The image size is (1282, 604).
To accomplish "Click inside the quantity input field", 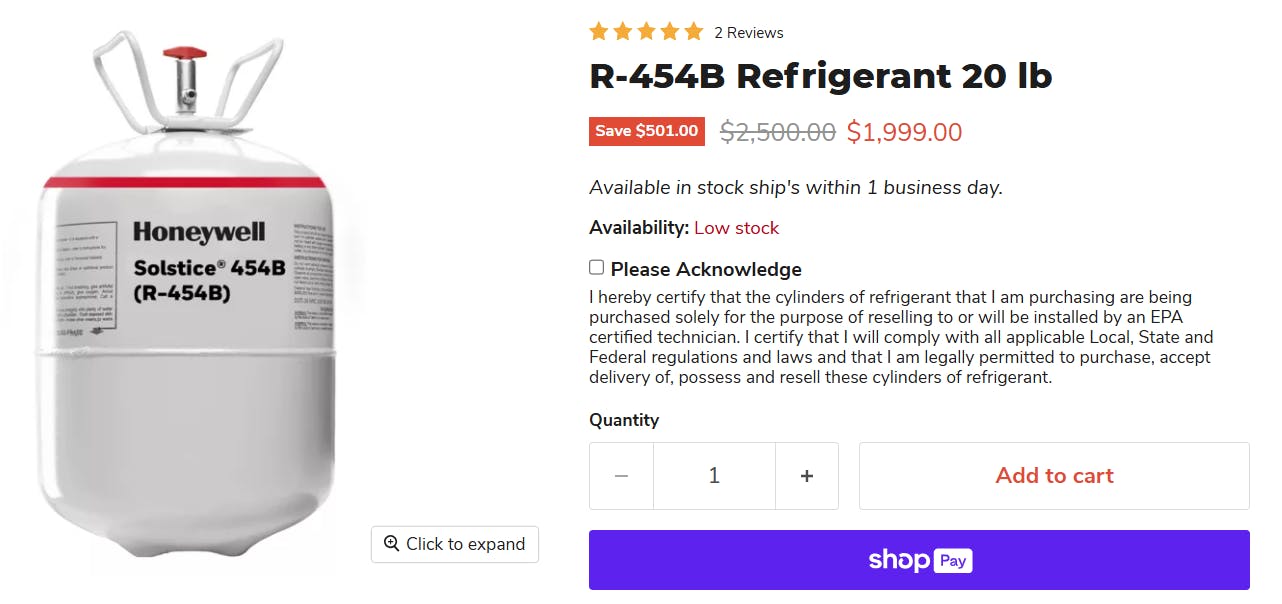I will pyautogui.click(x=714, y=475).
